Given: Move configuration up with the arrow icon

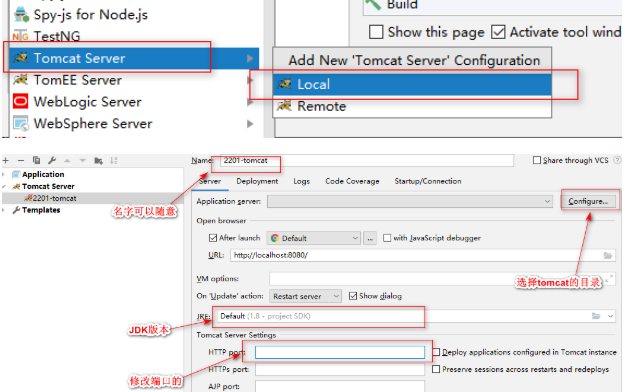Looking at the screenshot, I should point(67,160).
